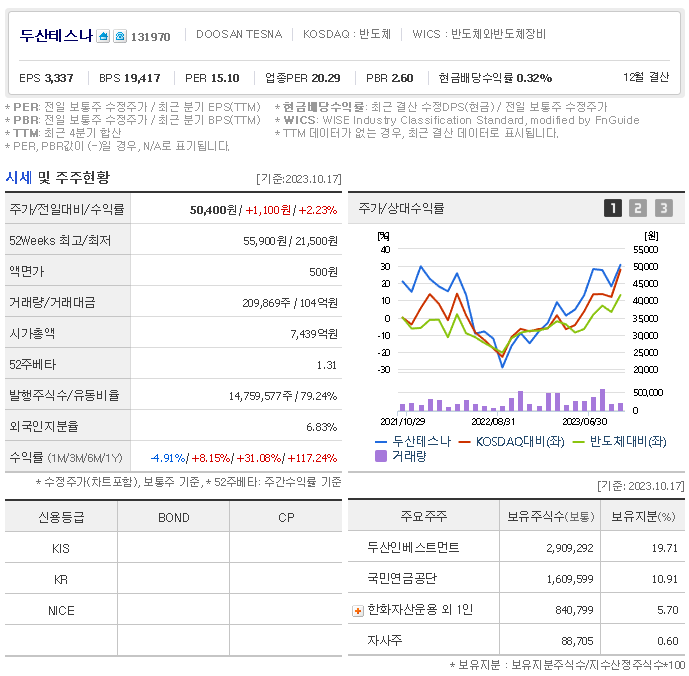
Task: Click the stock price relative return chart
Action: 511,310
